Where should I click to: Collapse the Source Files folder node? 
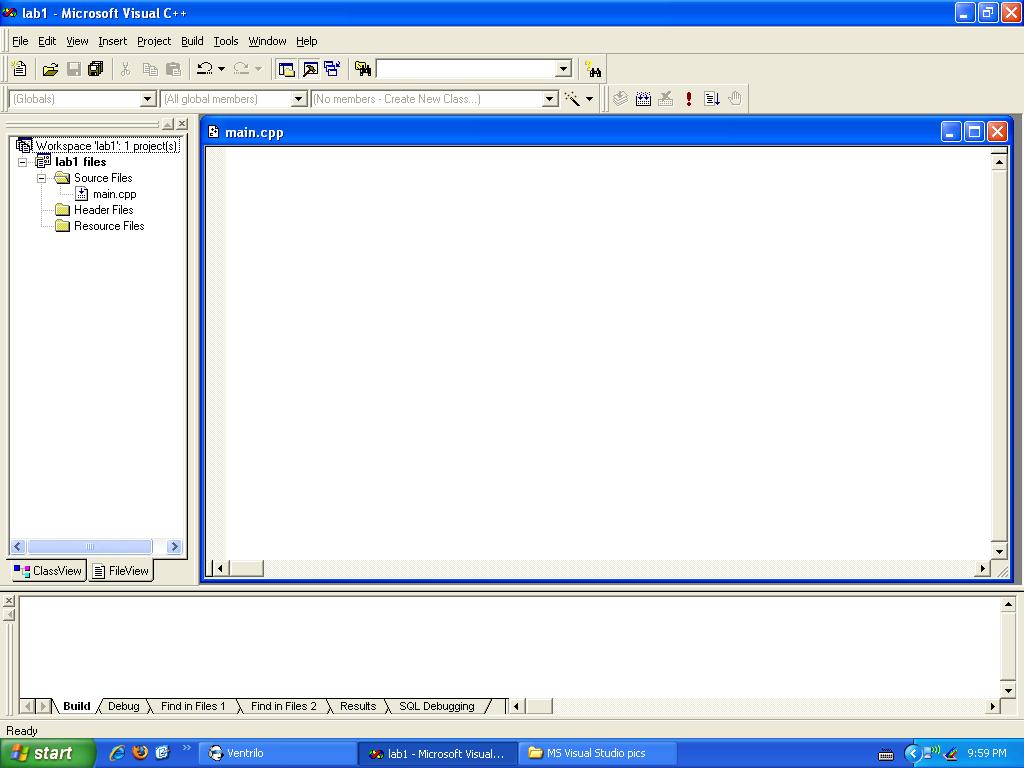pyautogui.click(x=42, y=178)
